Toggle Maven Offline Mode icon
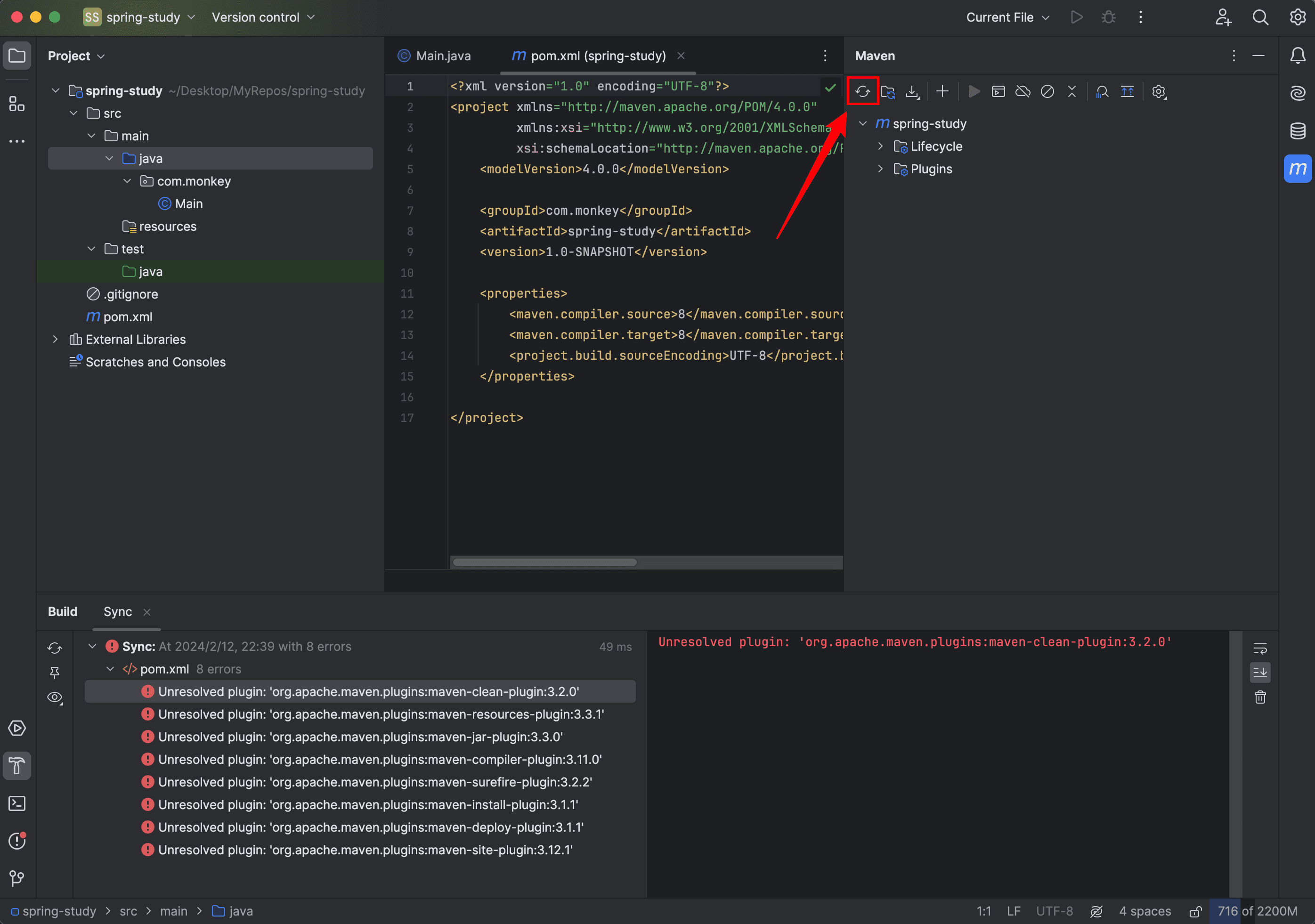Image resolution: width=1315 pixels, height=924 pixels. coord(1023,92)
